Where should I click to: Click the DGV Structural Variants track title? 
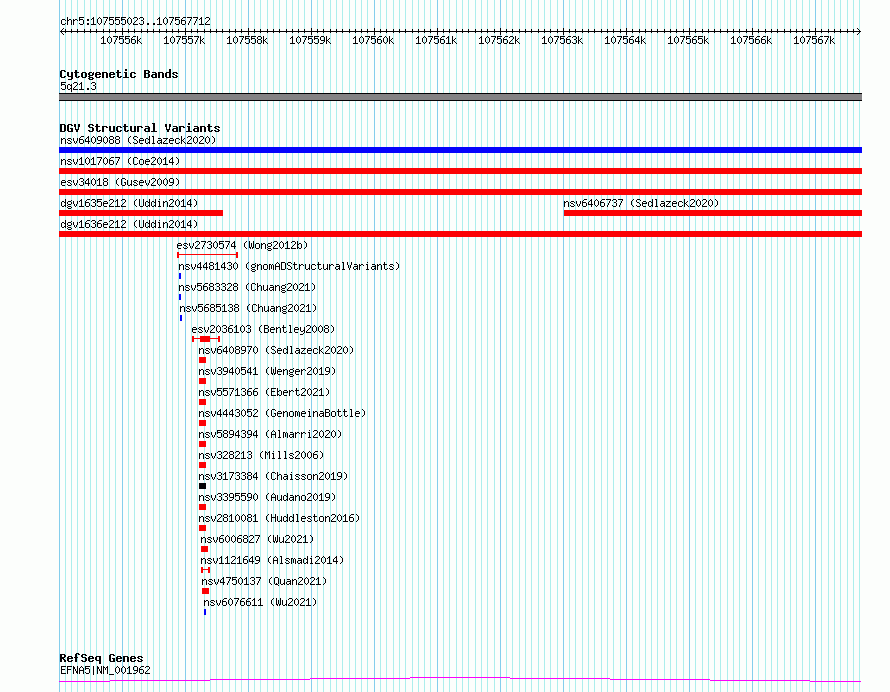click(x=140, y=128)
